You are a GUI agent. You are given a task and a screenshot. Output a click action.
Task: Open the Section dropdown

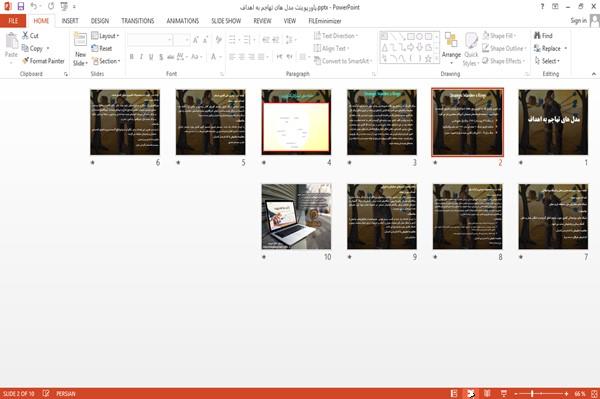[x=106, y=61]
